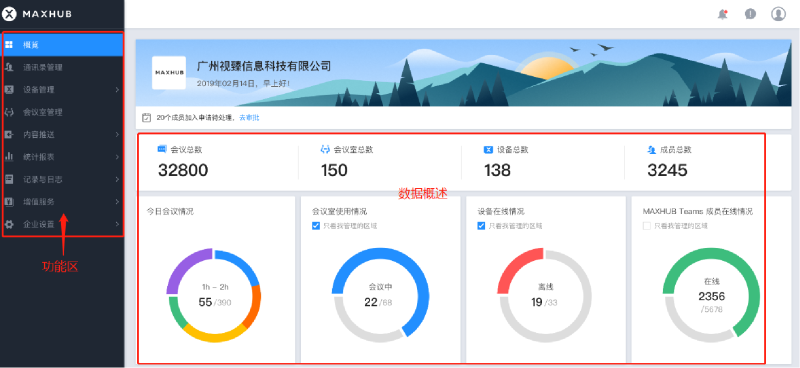Viewport: 800px width, 368px height.
Task: Check 只看我管理的区域 under MAXHUB Teams 成员在线情况
Action: (647, 226)
